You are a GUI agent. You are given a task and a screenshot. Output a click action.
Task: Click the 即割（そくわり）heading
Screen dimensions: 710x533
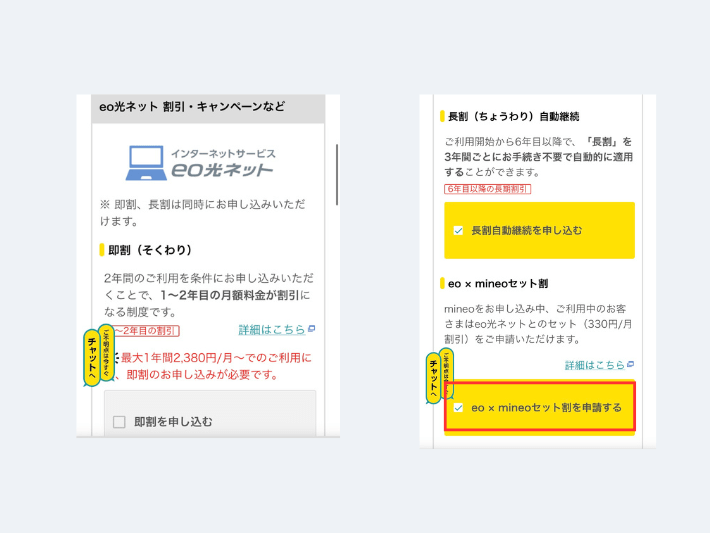[149, 250]
